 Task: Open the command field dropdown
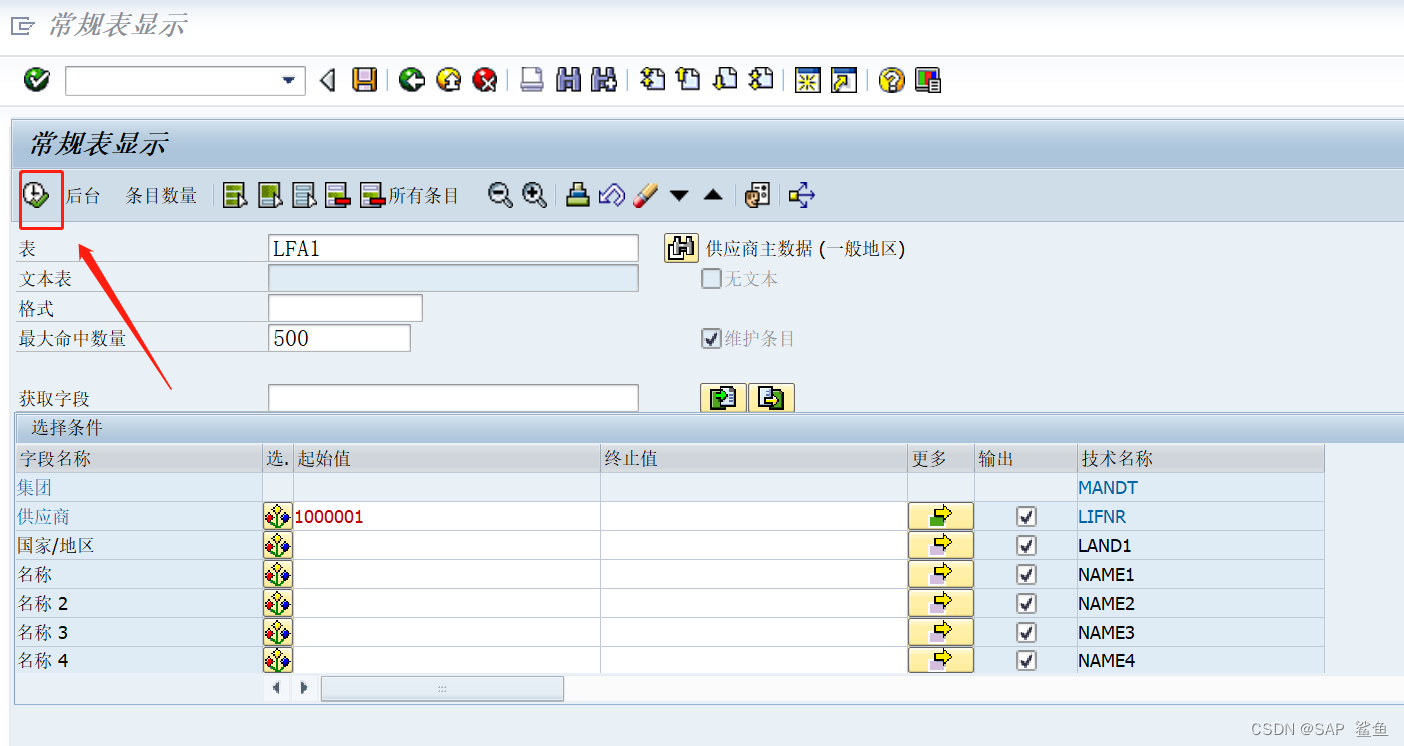point(289,80)
